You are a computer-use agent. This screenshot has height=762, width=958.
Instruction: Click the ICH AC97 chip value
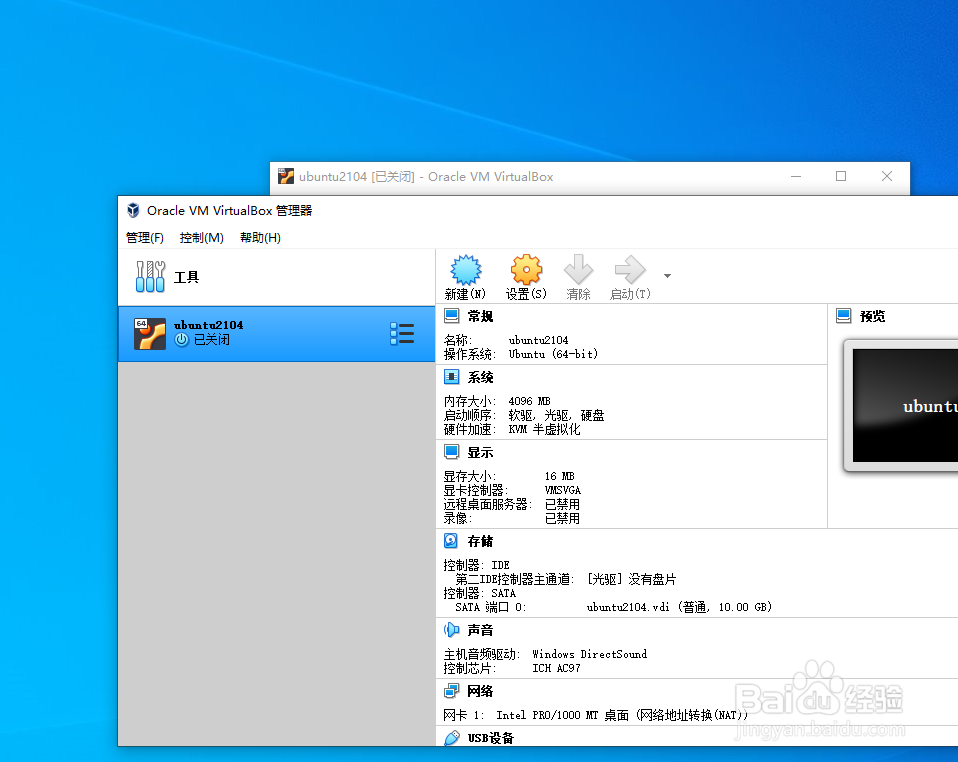[557, 669]
